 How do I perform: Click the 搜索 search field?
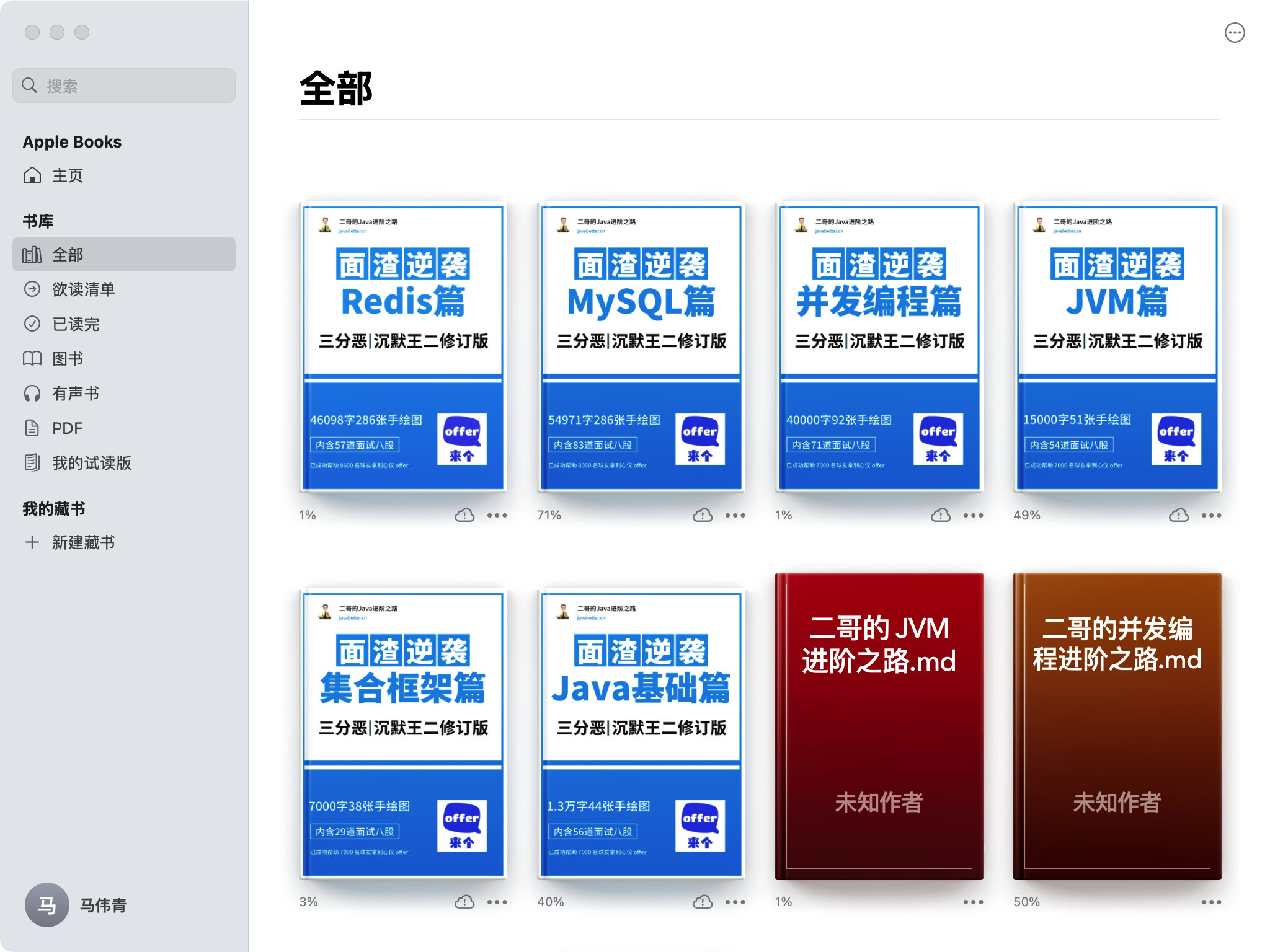(123, 85)
